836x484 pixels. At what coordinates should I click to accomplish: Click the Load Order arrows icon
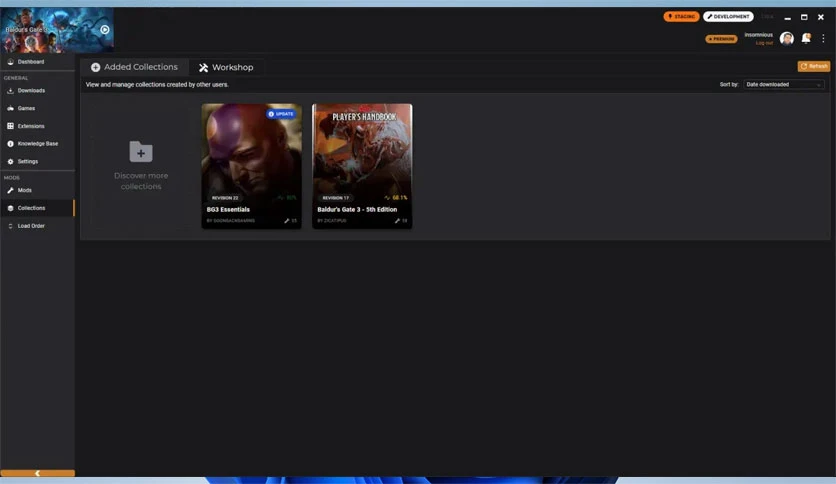coord(10,226)
